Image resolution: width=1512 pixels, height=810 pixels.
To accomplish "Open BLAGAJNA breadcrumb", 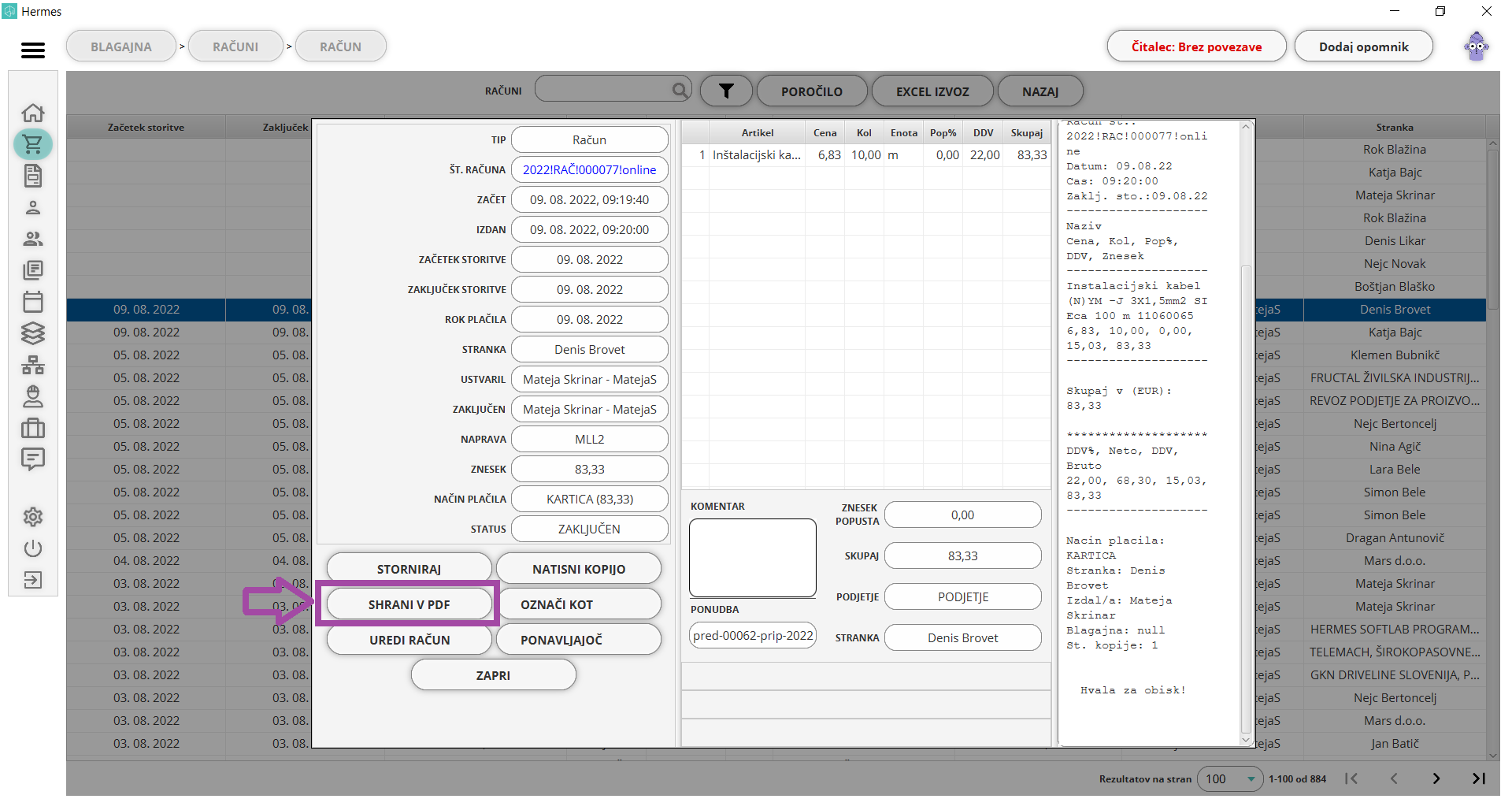I will 121,46.
